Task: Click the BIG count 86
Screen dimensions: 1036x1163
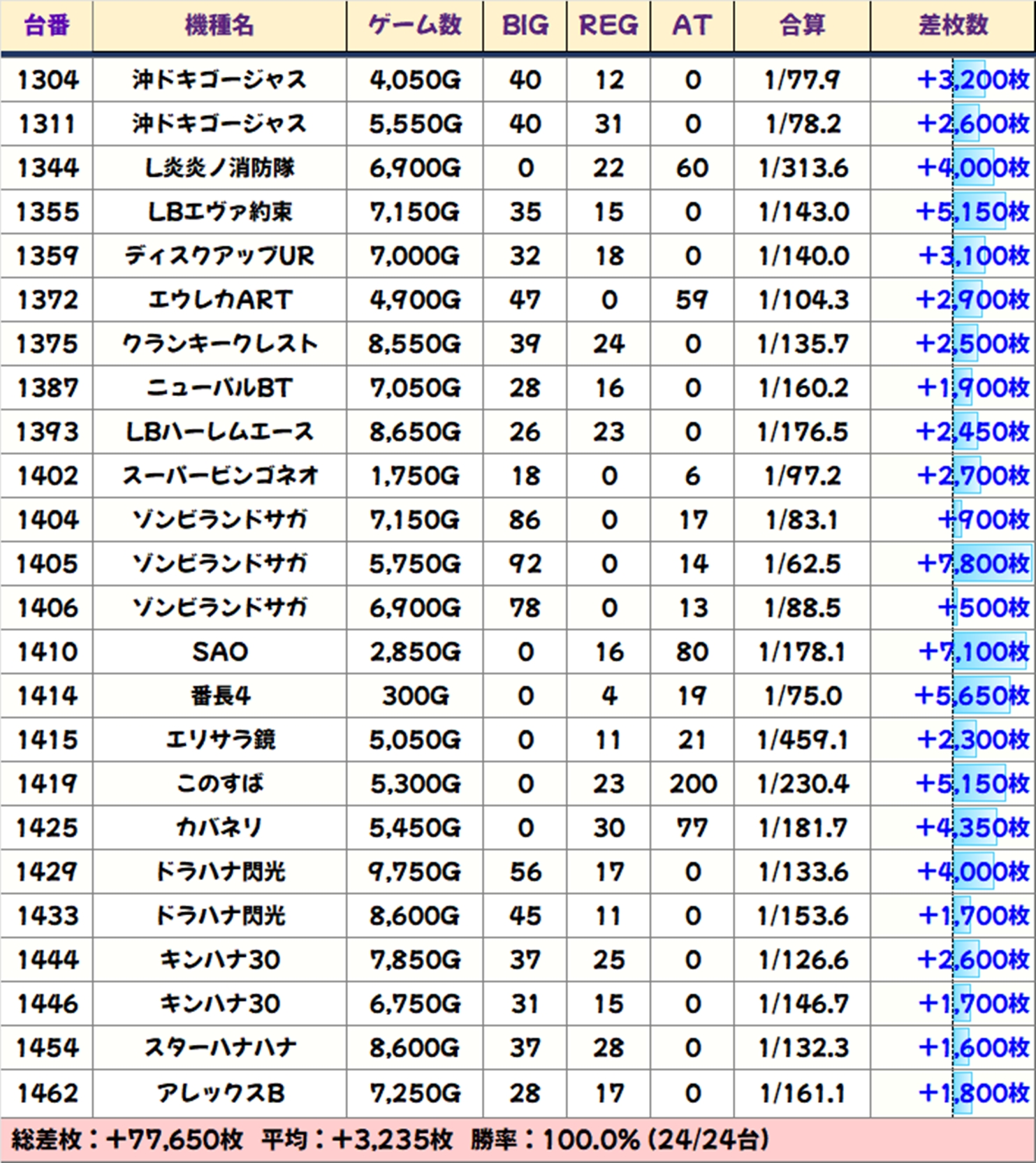Action: point(525,520)
